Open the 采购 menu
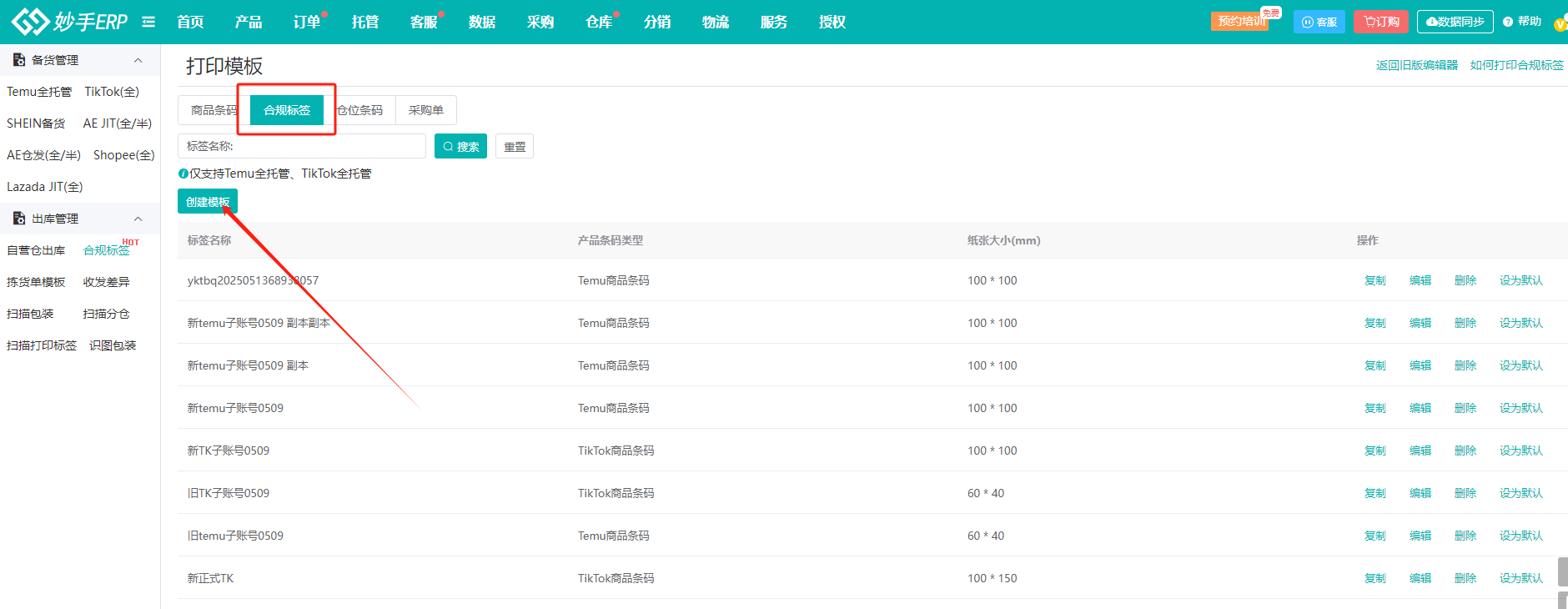 540,22
